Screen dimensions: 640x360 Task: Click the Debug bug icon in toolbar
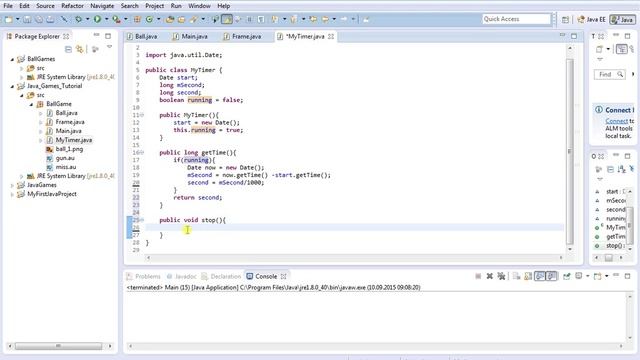78,19
